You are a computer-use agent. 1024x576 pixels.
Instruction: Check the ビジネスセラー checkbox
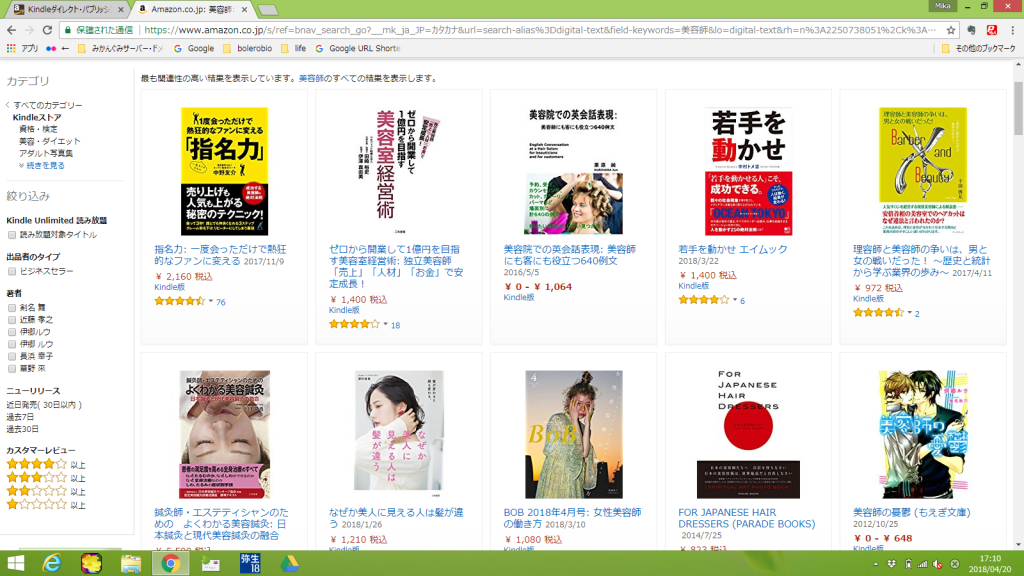click(x=12, y=272)
